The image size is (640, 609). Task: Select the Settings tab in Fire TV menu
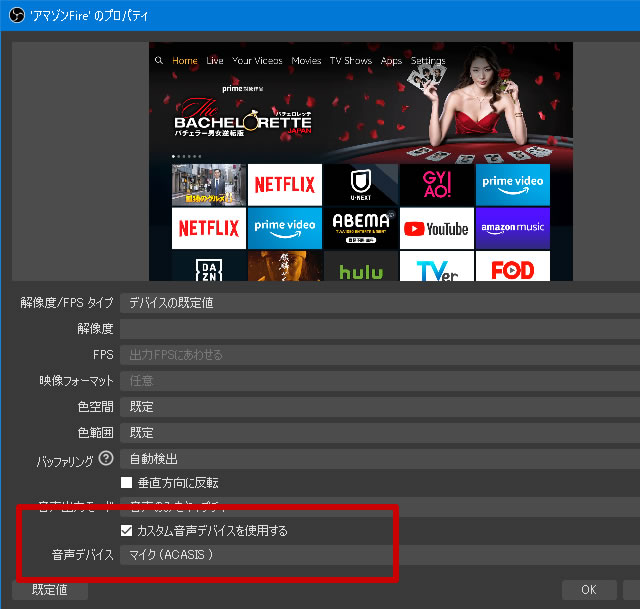428,61
